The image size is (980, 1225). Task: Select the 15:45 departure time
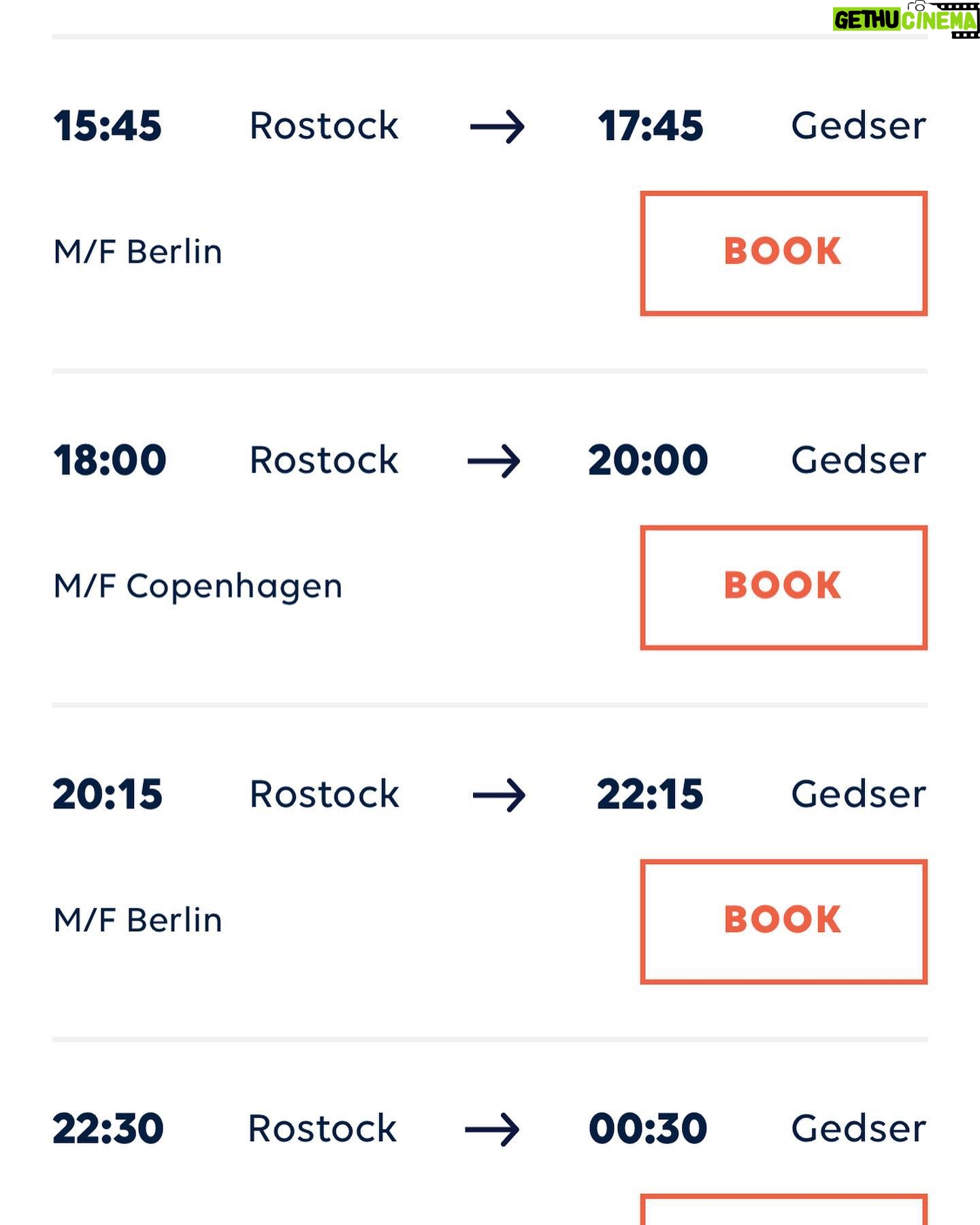(x=108, y=127)
